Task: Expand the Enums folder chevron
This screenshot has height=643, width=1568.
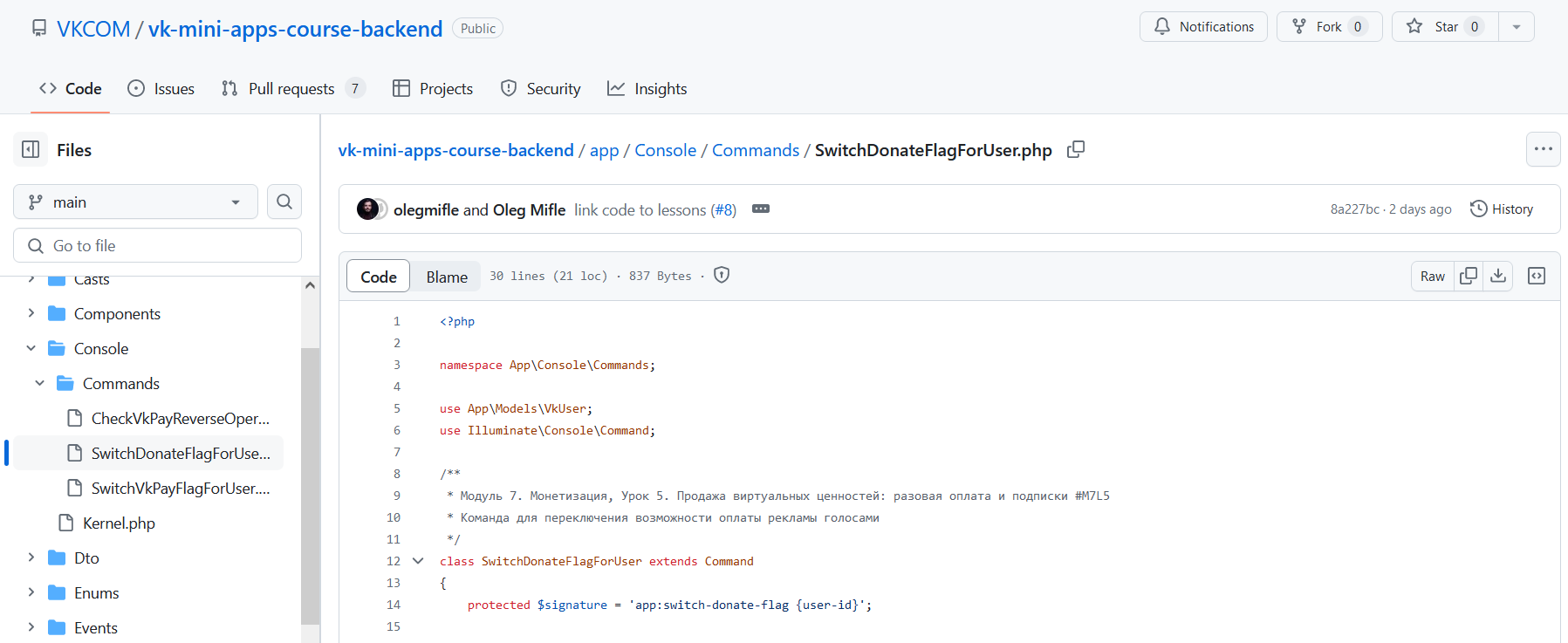Action: pyautogui.click(x=31, y=592)
